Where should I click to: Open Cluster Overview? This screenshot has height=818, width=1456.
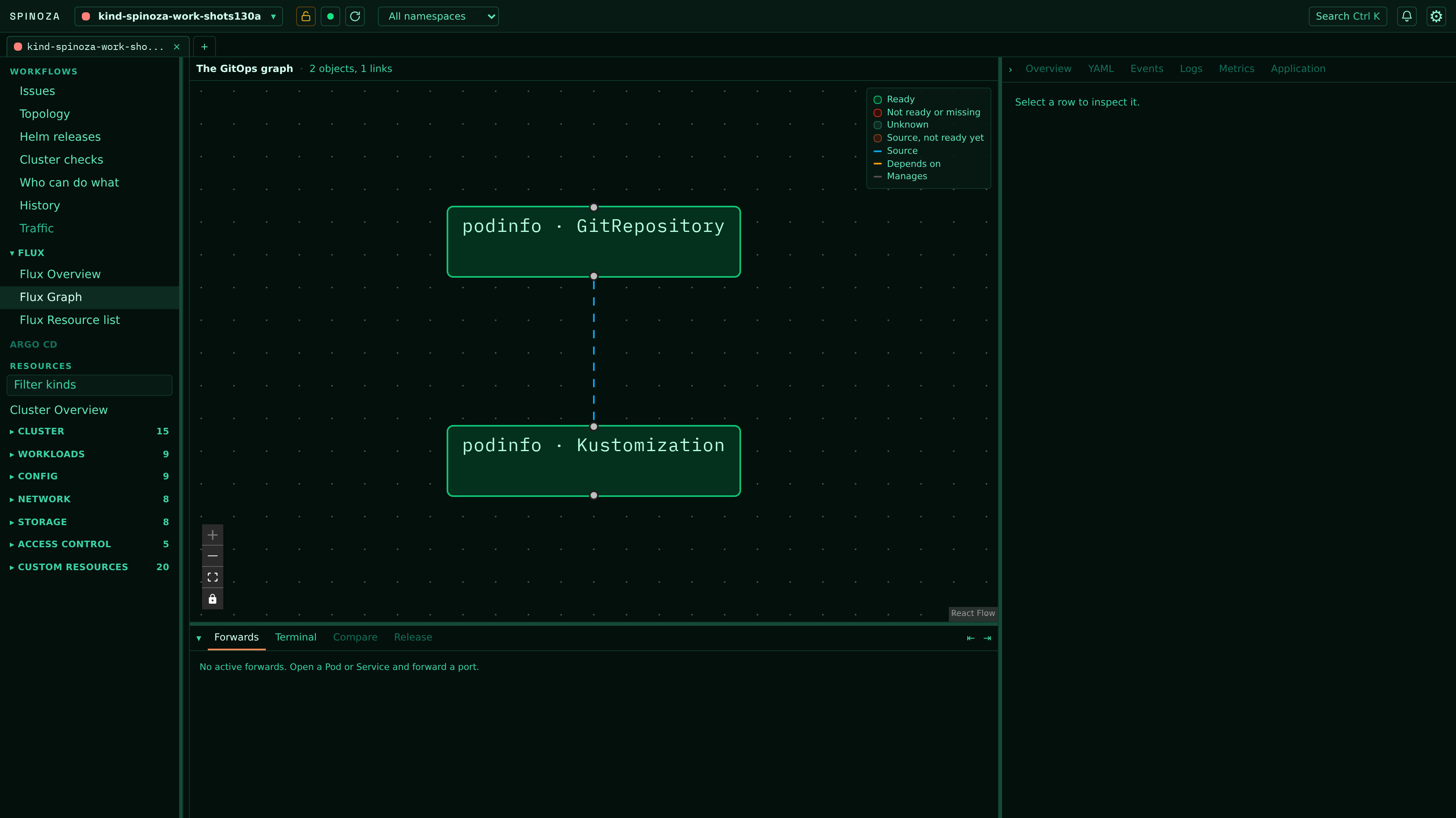[89, 410]
